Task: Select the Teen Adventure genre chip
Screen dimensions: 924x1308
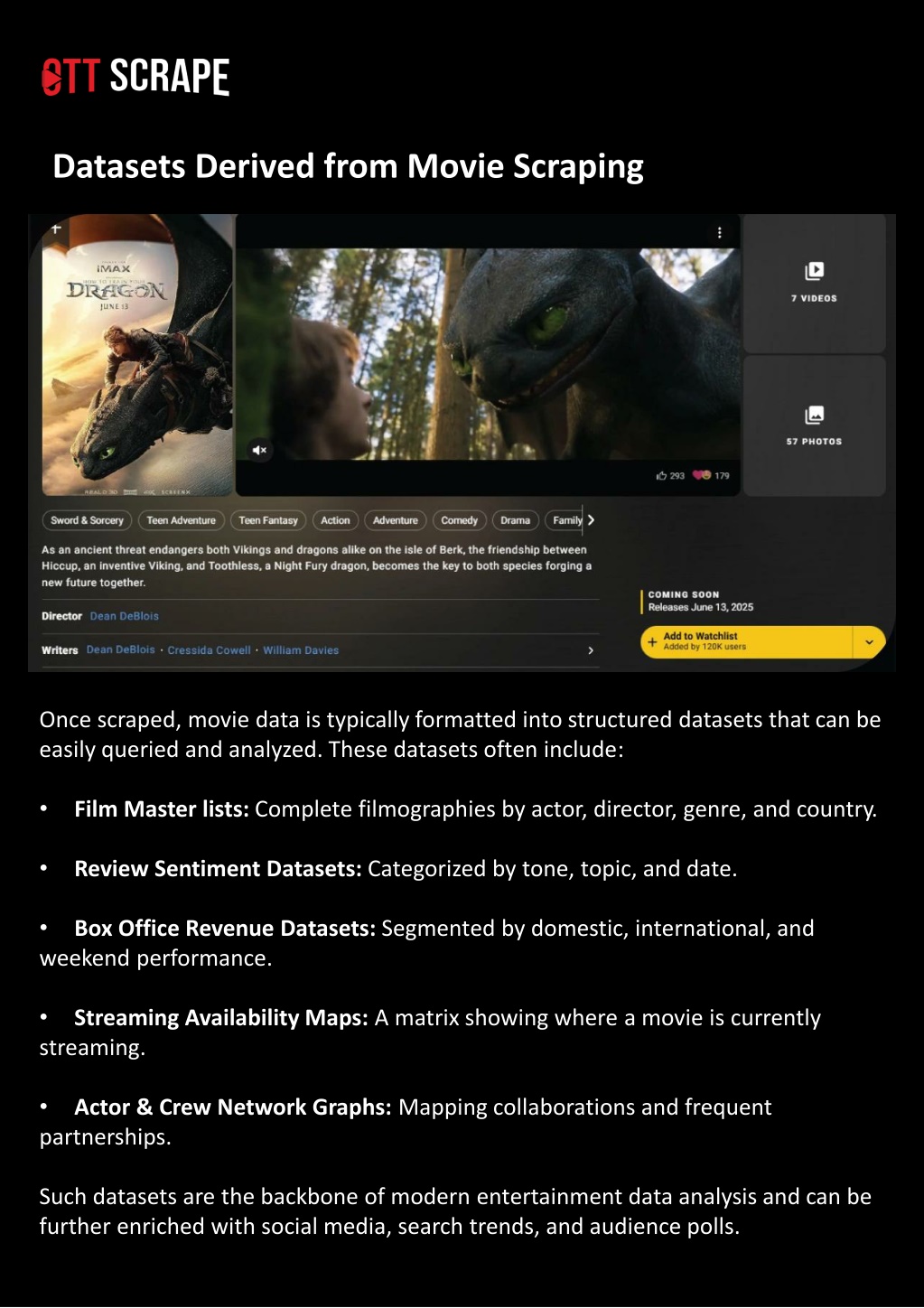Action: (x=182, y=520)
